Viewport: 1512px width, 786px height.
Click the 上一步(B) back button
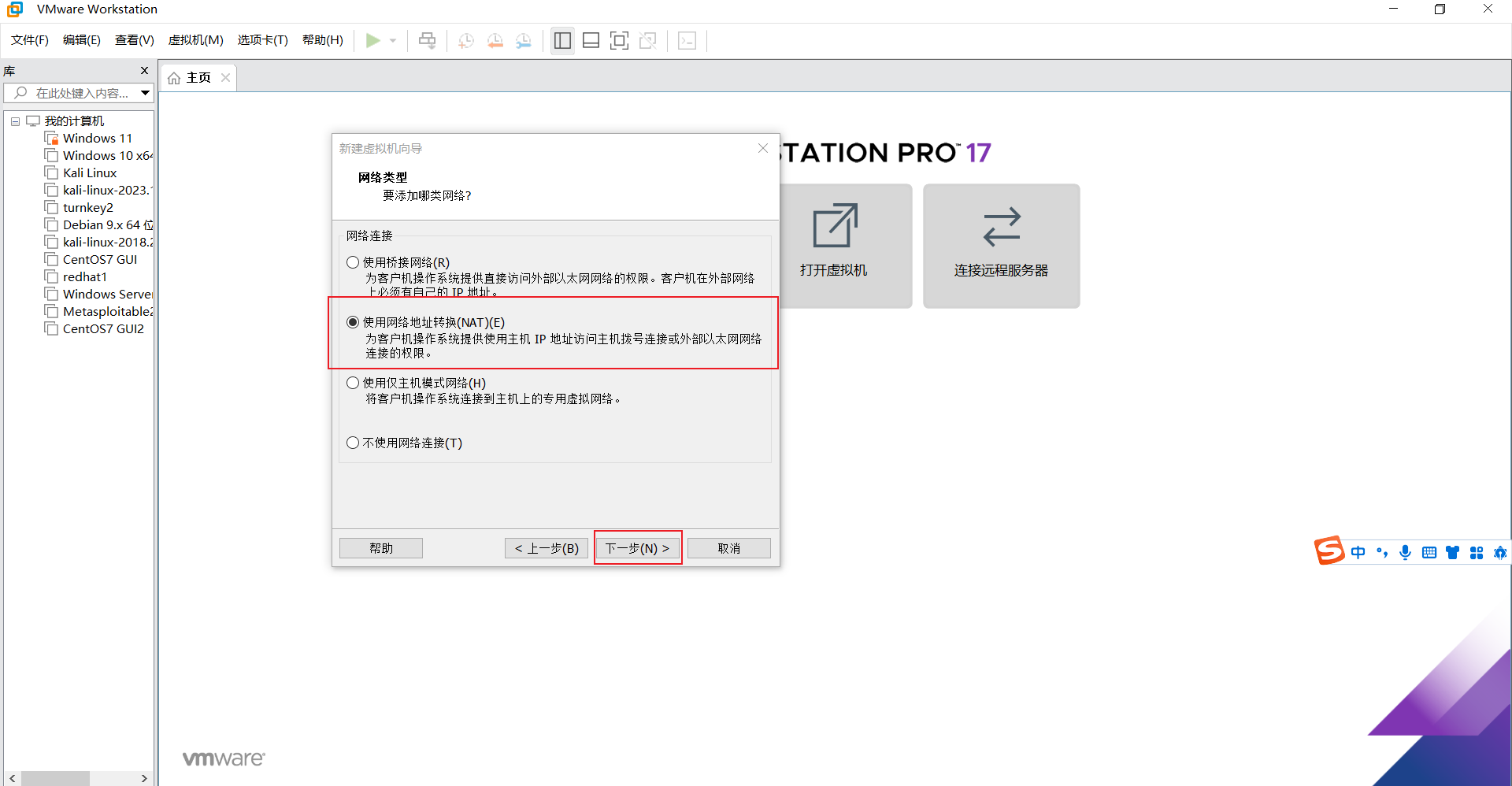[x=547, y=548]
